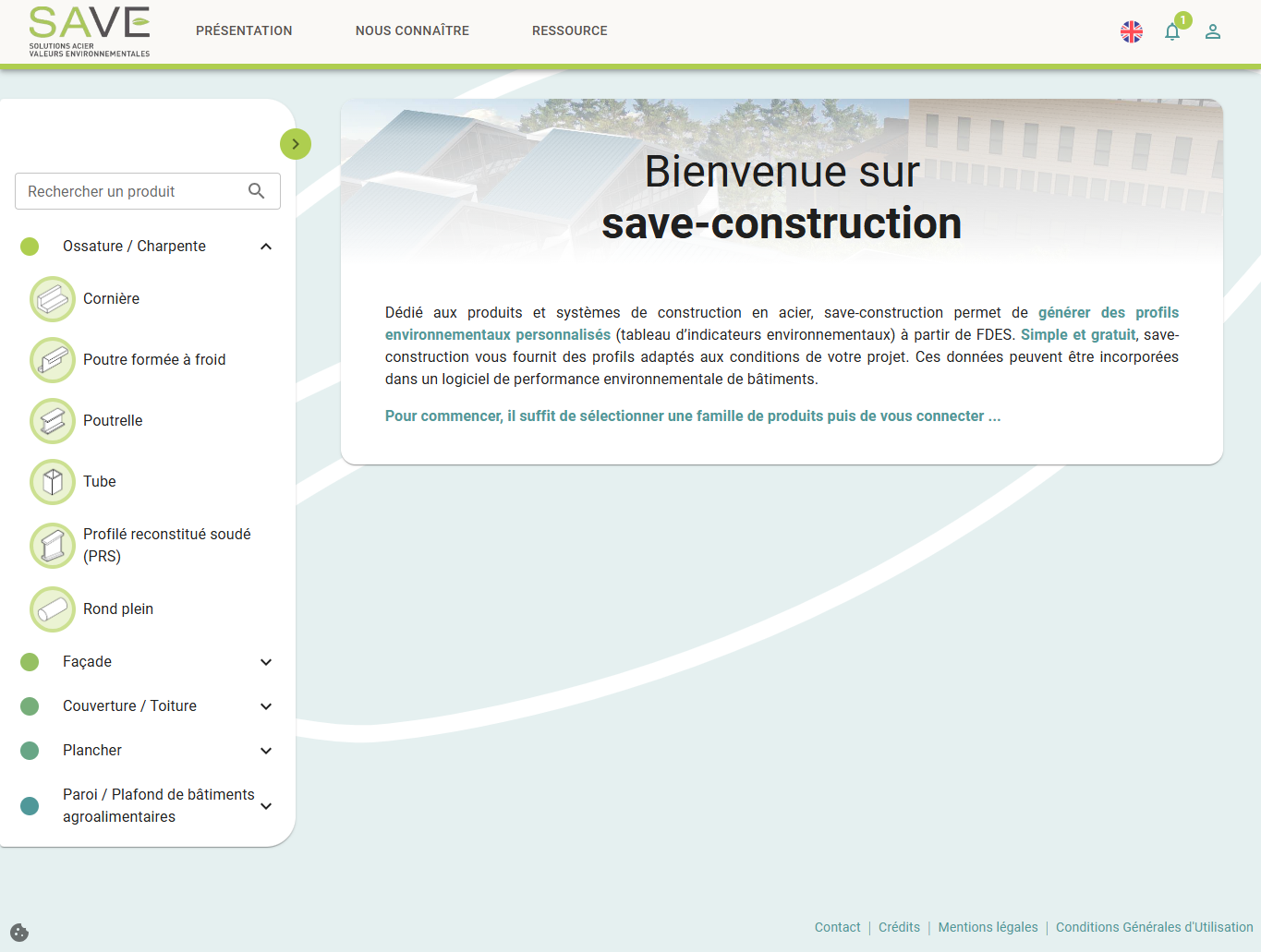Expand the Plancher category chevron
Viewport: 1261px width, 952px height.
(266, 751)
